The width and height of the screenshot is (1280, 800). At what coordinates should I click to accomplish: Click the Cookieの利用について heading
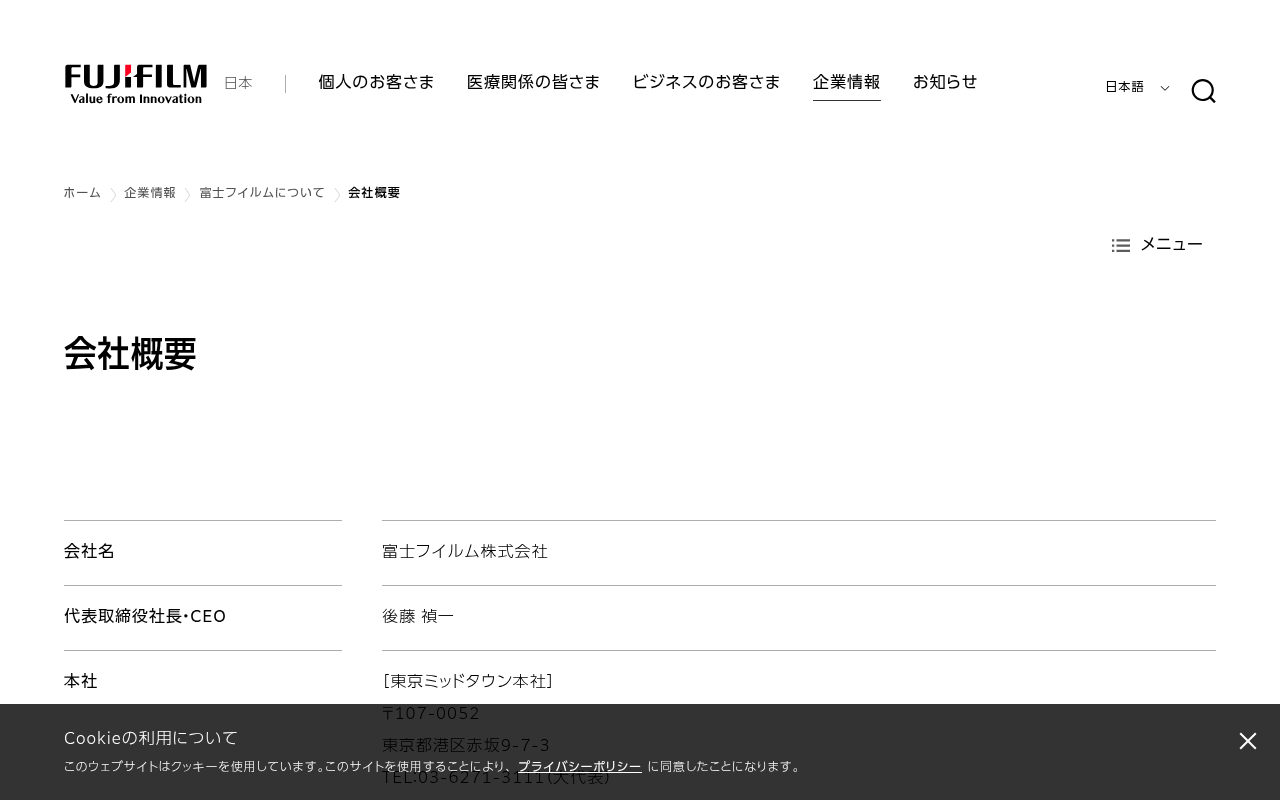[151, 738]
